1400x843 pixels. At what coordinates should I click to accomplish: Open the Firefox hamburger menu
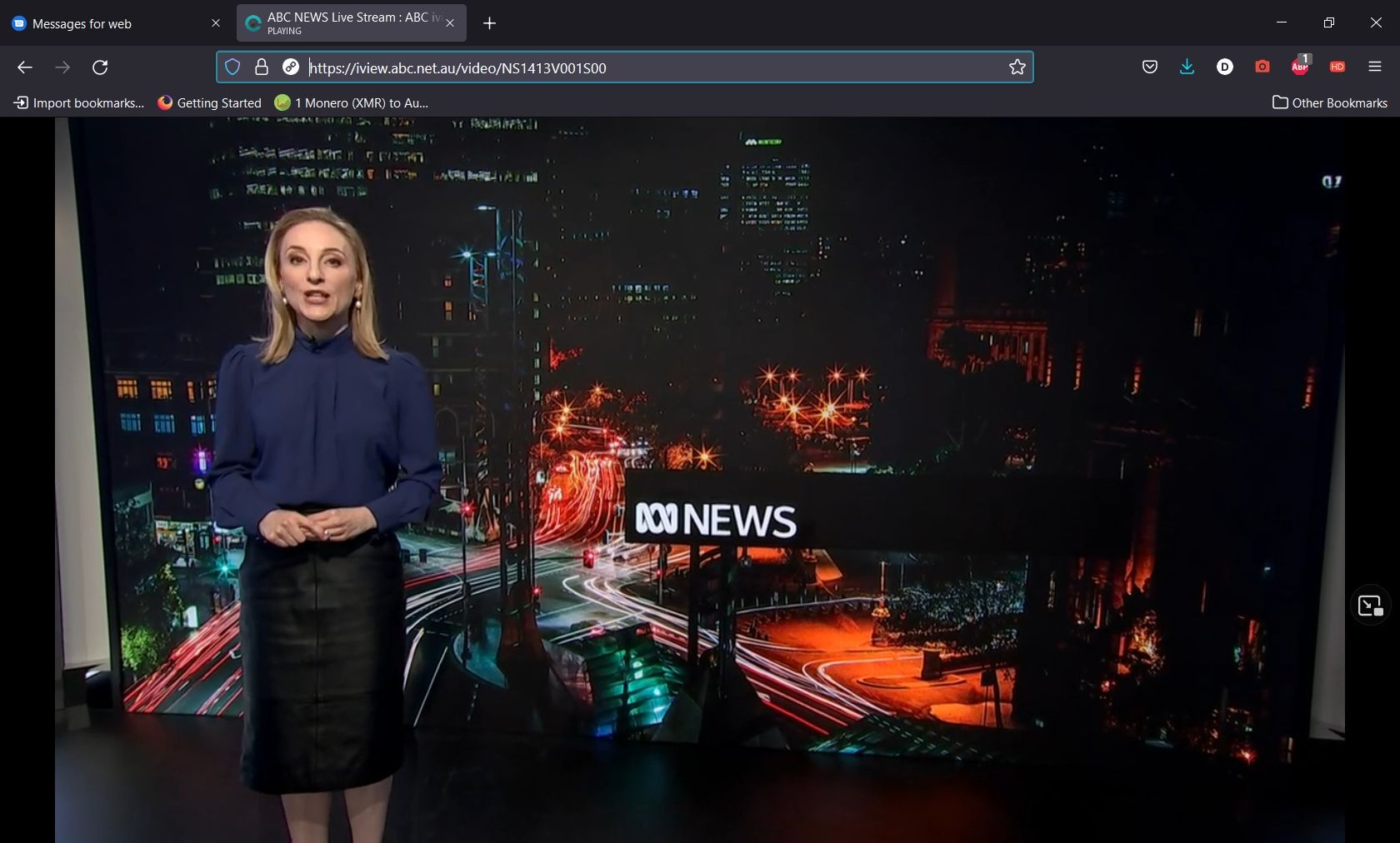point(1374,67)
